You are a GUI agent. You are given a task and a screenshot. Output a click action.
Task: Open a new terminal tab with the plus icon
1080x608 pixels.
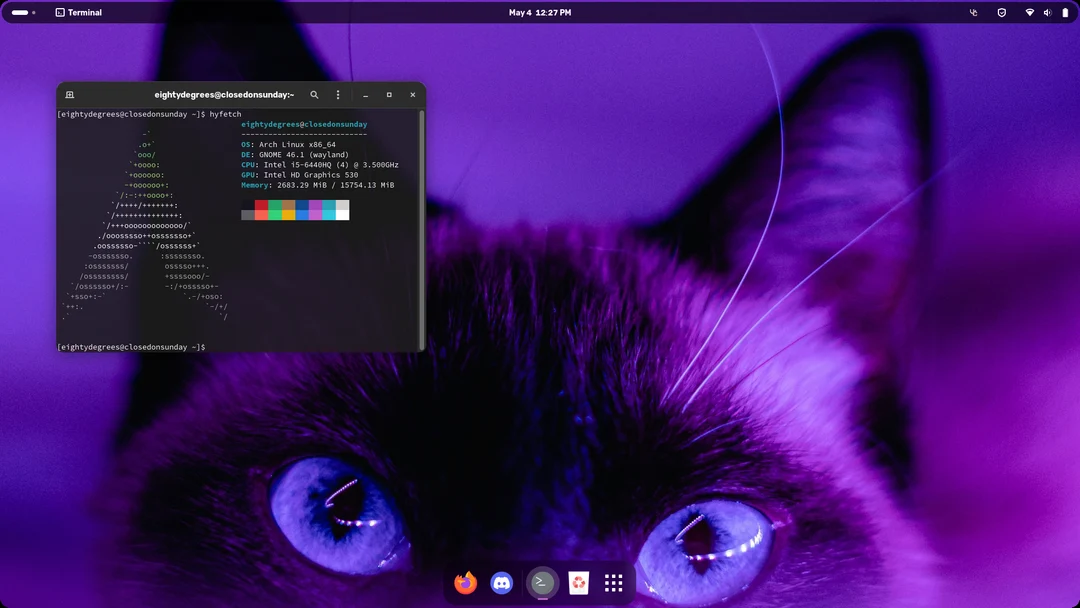(69, 95)
